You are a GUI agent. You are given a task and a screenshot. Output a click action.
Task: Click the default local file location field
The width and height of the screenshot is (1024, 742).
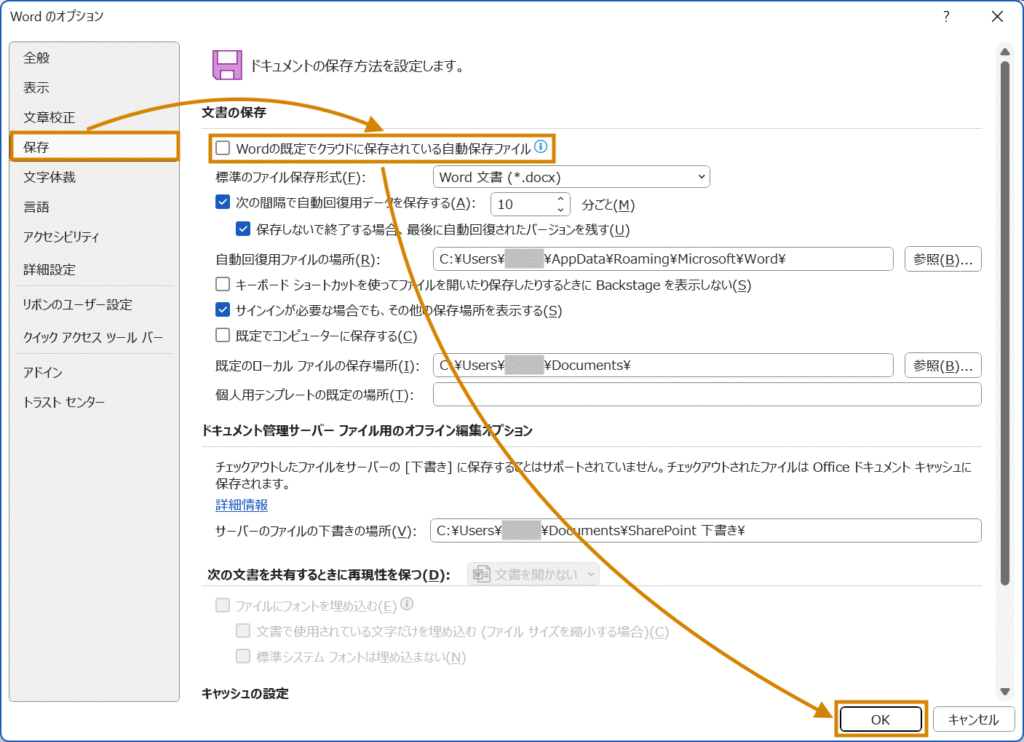[663, 365]
